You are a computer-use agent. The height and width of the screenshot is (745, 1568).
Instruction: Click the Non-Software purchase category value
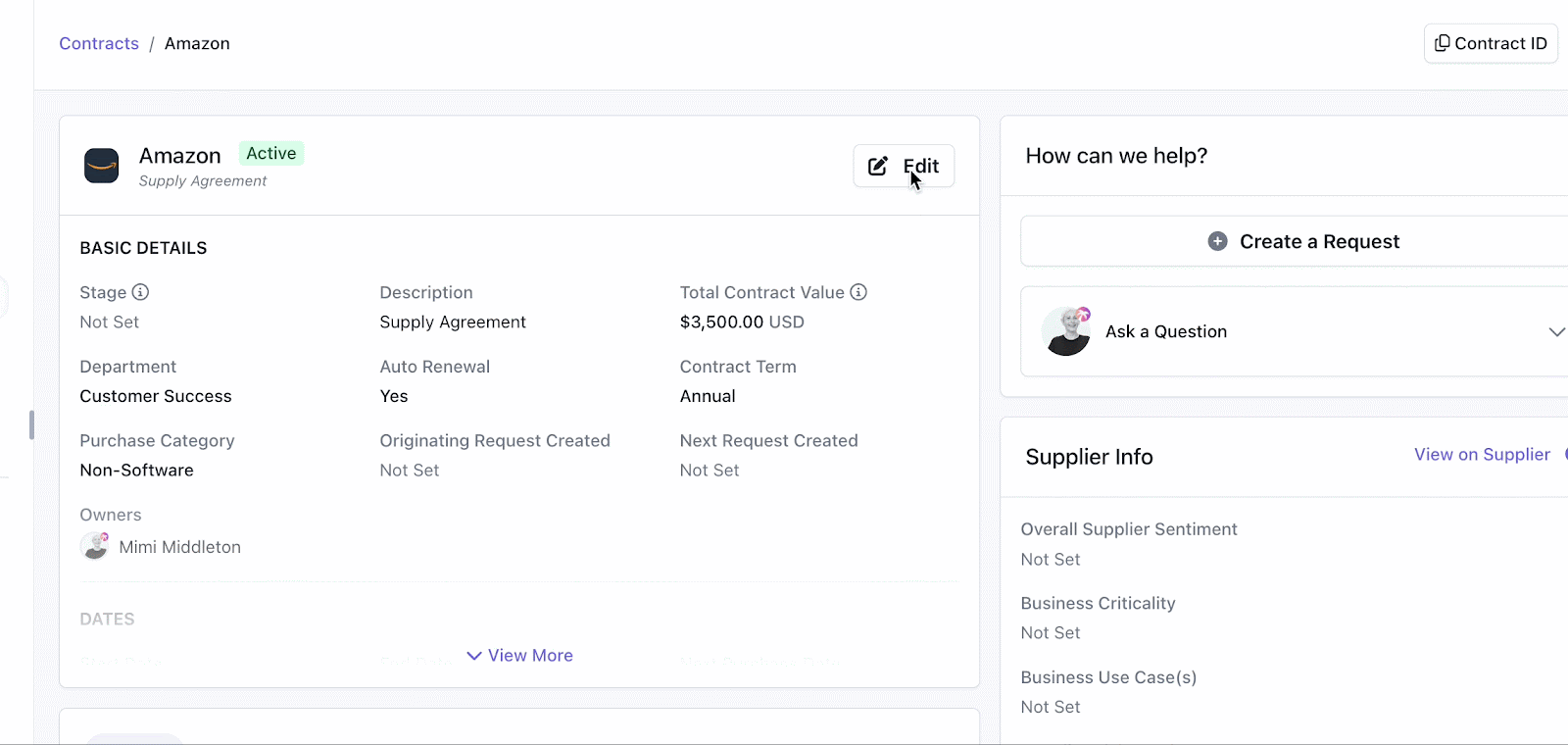click(137, 470)
